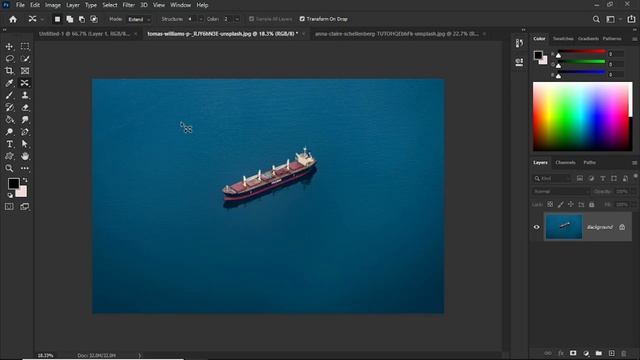Image resolution: width=640 pixels, height=360 pixels.
Task: Toggle lock position in Layers panel
Action: pos(571,204)
